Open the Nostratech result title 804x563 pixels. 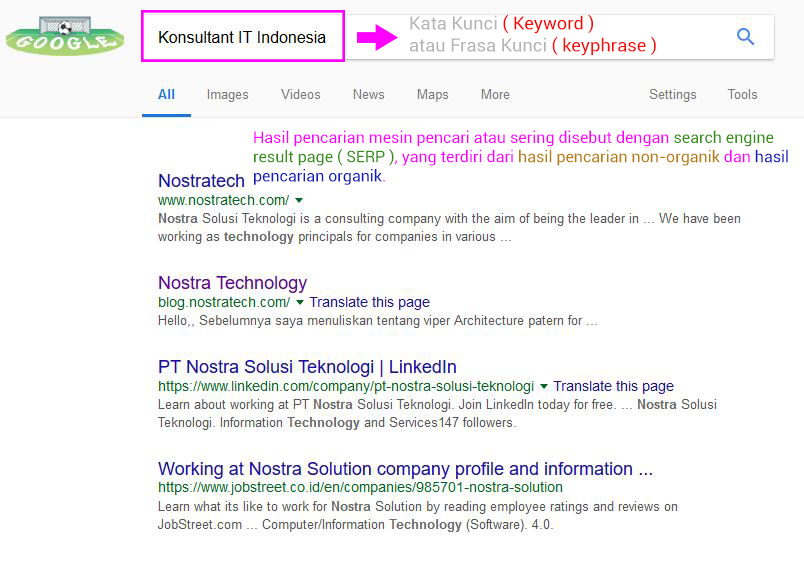coord(201,180)
